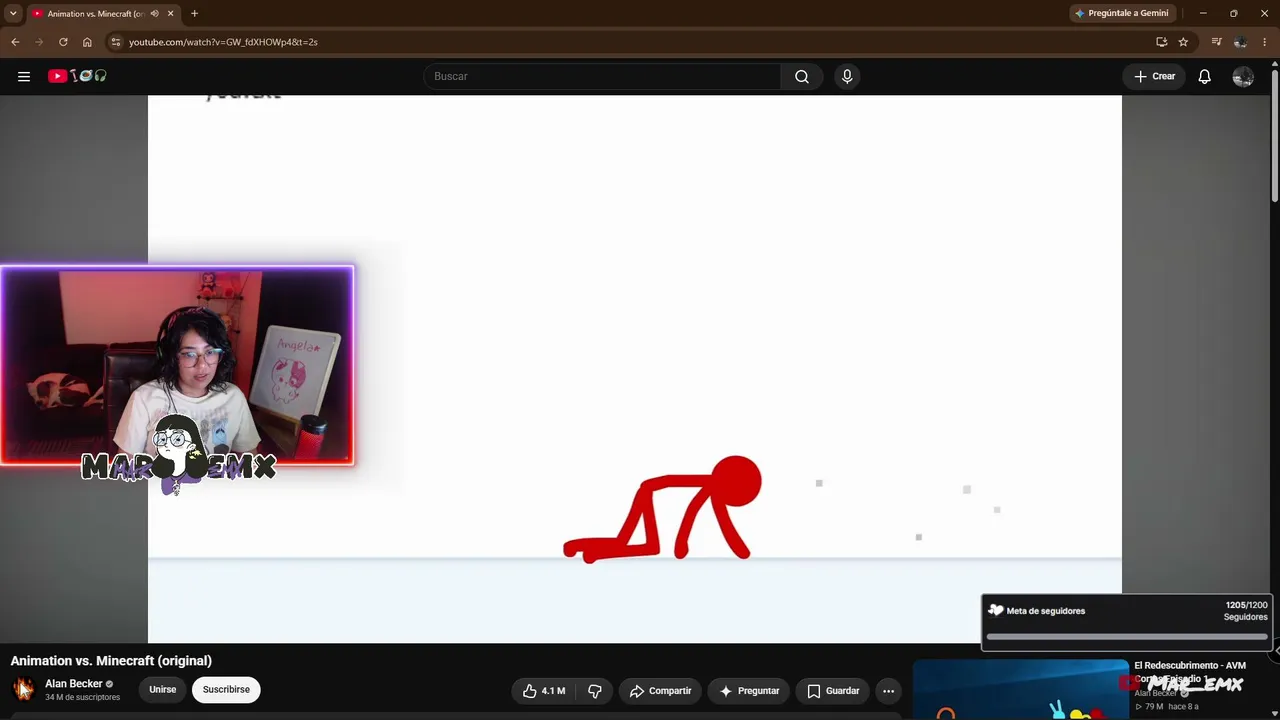Reload the current page
1280x720 pixels.
pos(63,42)
